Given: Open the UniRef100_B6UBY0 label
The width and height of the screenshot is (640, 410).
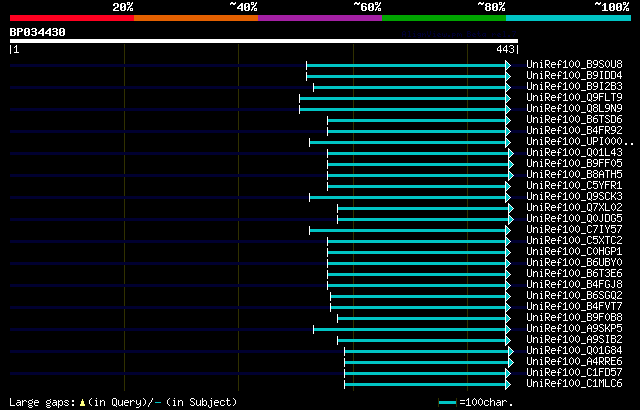Looking at the screenshot, I should (574, 263).
